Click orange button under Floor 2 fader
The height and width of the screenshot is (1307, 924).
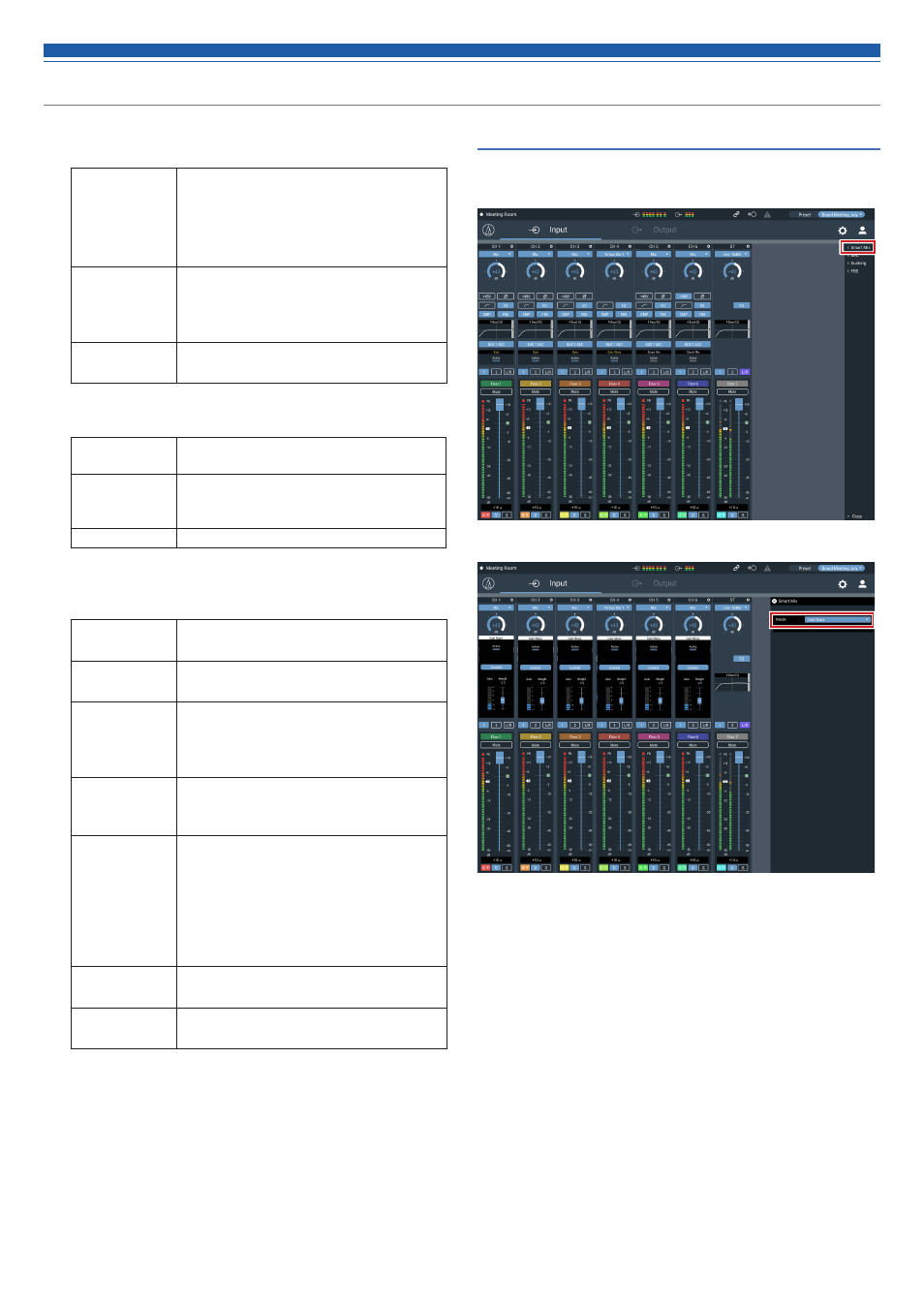click(525, 514)
